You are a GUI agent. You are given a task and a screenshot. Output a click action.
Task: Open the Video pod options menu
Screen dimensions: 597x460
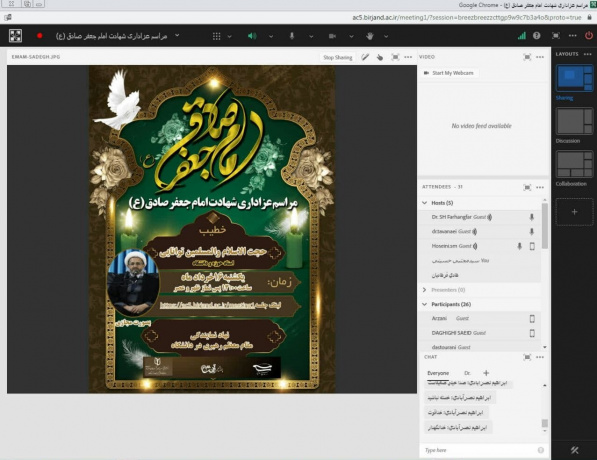(x=540, y=57)
